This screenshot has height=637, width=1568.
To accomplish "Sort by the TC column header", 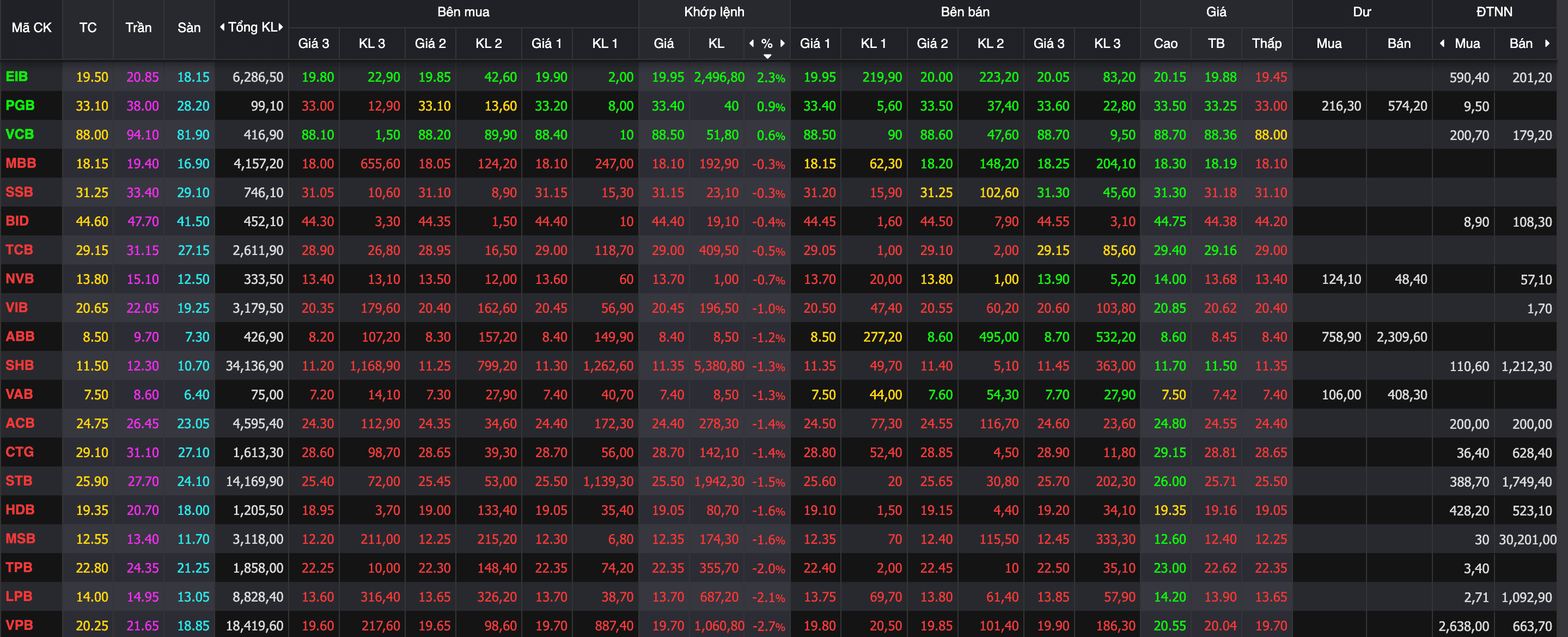I will coord(88,27).
